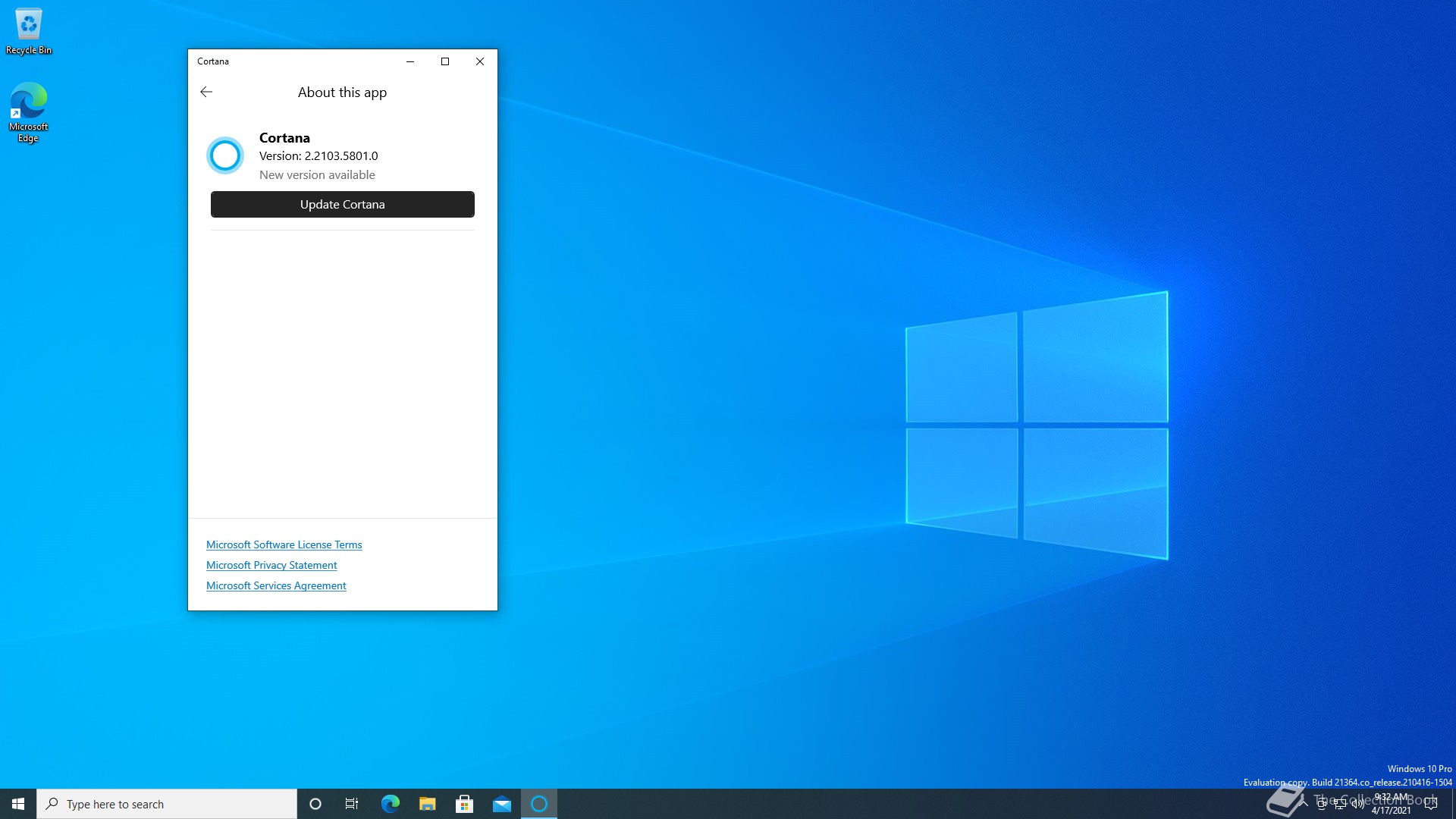Click the 'About this app' heading
This screenshot has width=1456, height=819.
point(342,93)
